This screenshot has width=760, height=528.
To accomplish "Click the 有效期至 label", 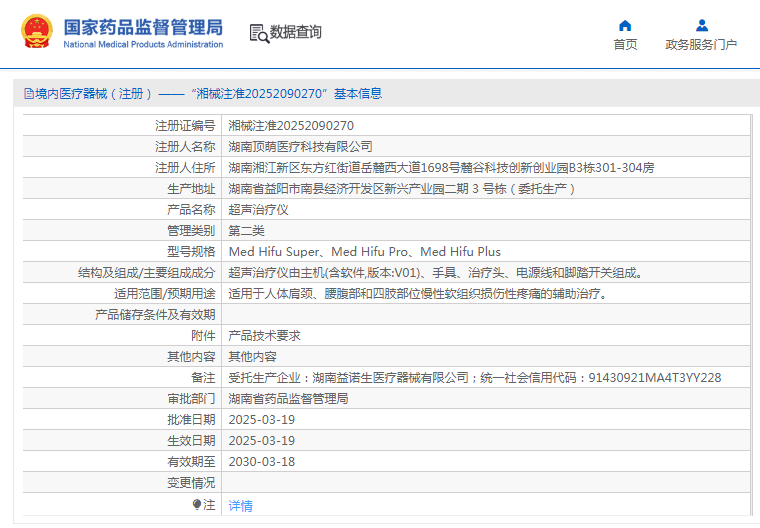I will (191, 462).
